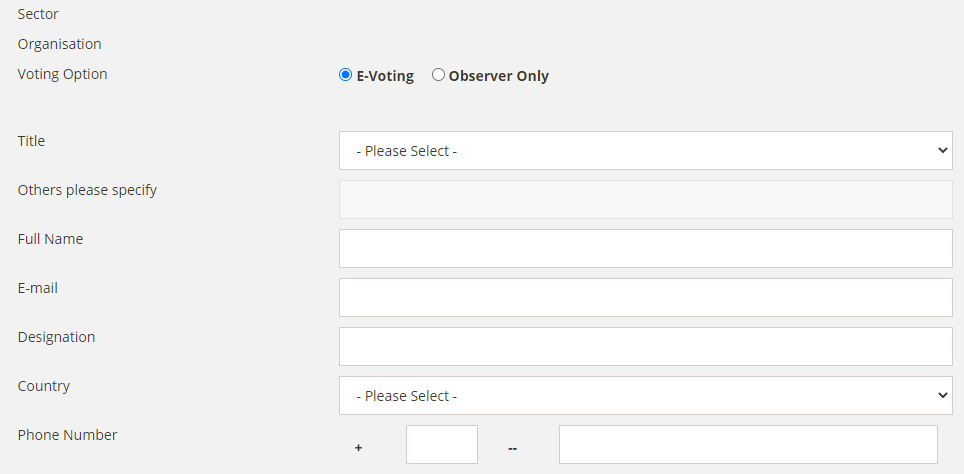Click the Country dropdown chevron arrow
The width and height of the screenshot is (964, 474).
[x=942, y=395]
